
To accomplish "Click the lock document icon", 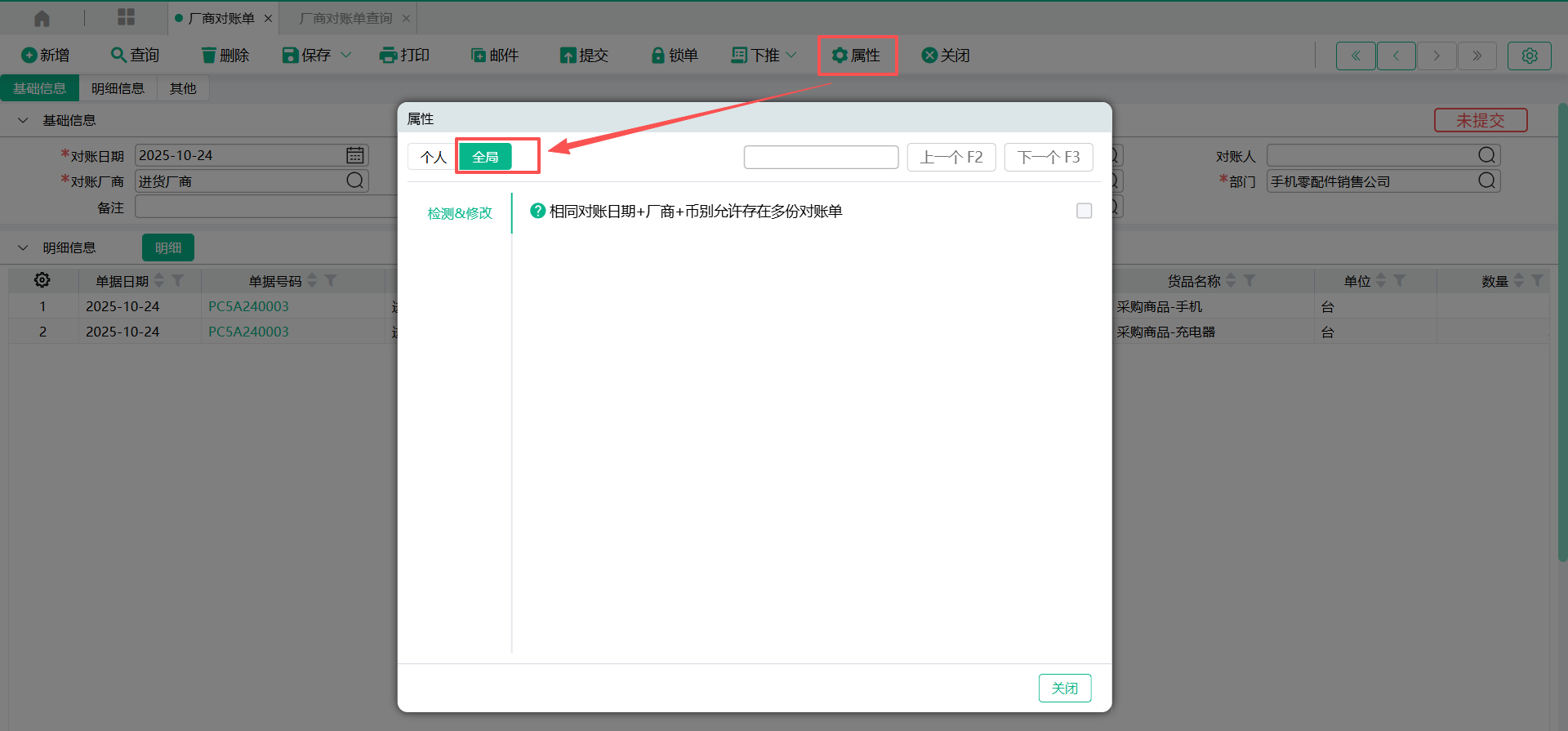I will tap(657, 56).
